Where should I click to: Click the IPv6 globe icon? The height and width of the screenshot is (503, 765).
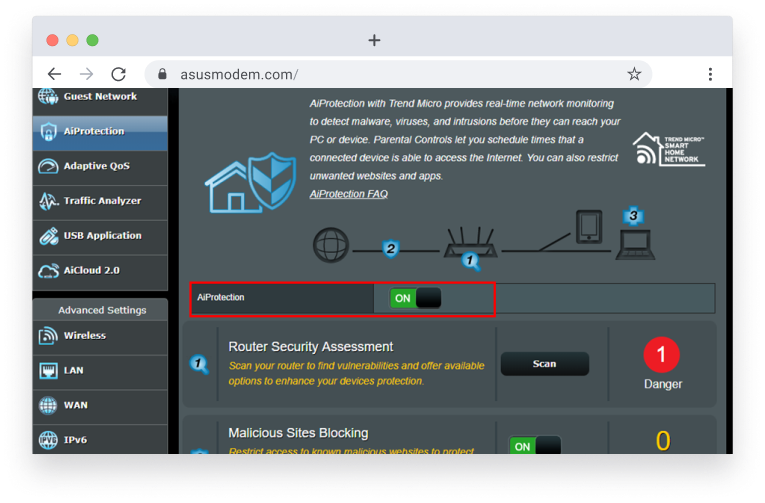48,440
